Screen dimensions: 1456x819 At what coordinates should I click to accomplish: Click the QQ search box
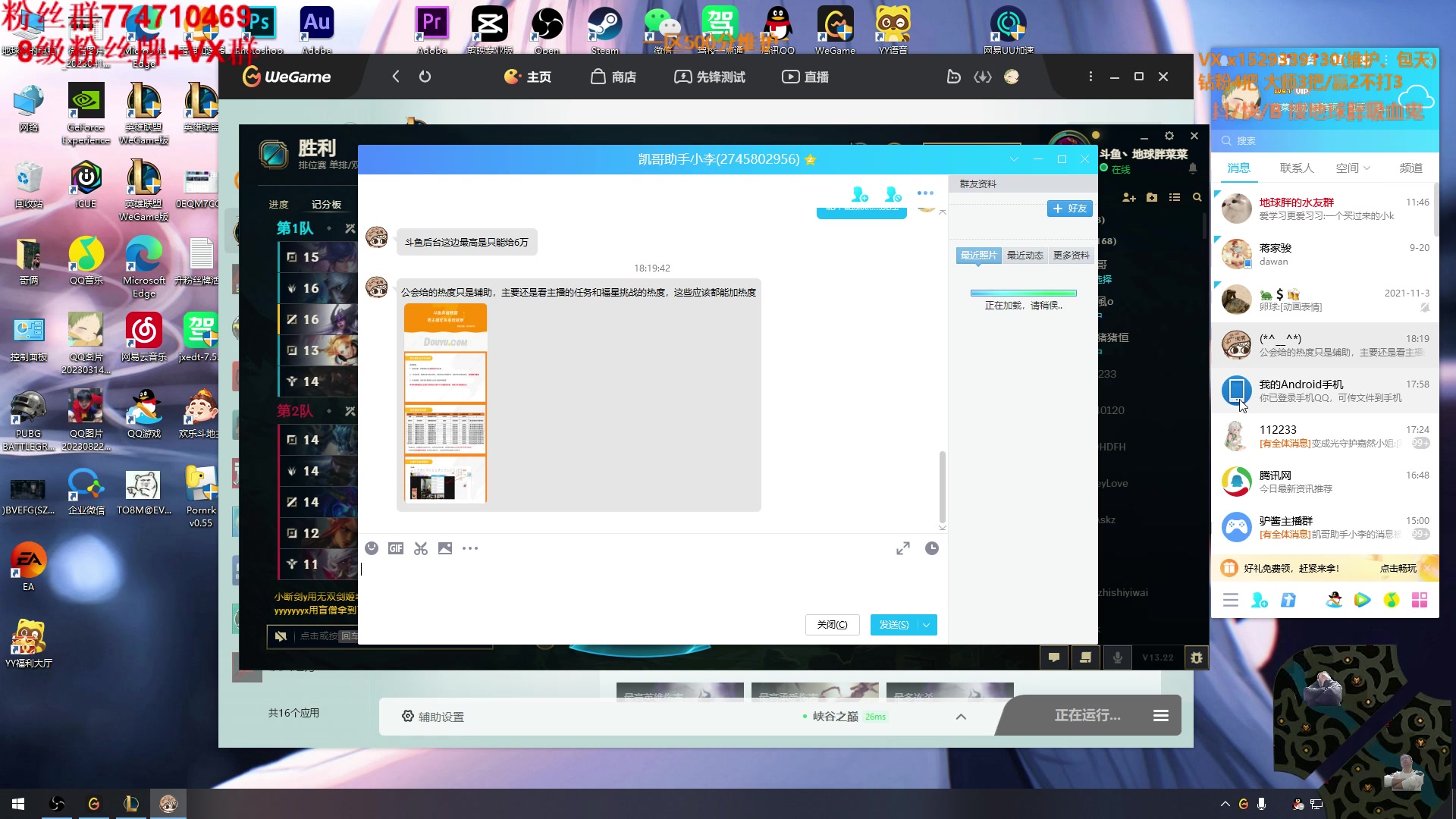tap(1324, 140)
